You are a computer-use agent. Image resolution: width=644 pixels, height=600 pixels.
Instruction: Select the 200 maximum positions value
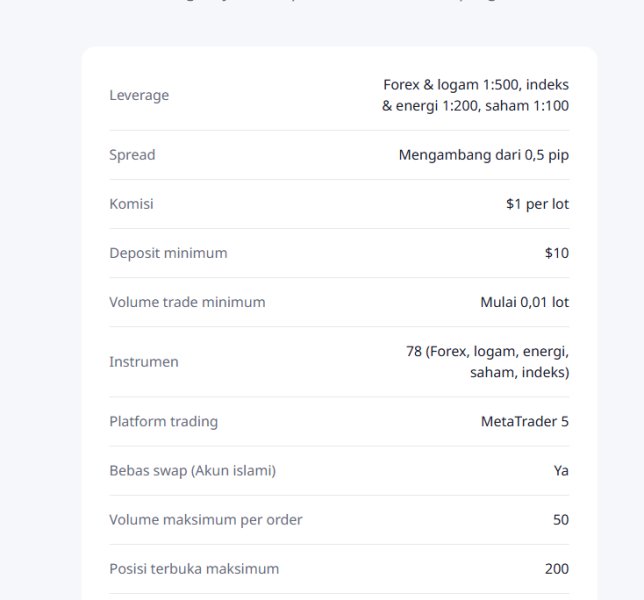557,569
